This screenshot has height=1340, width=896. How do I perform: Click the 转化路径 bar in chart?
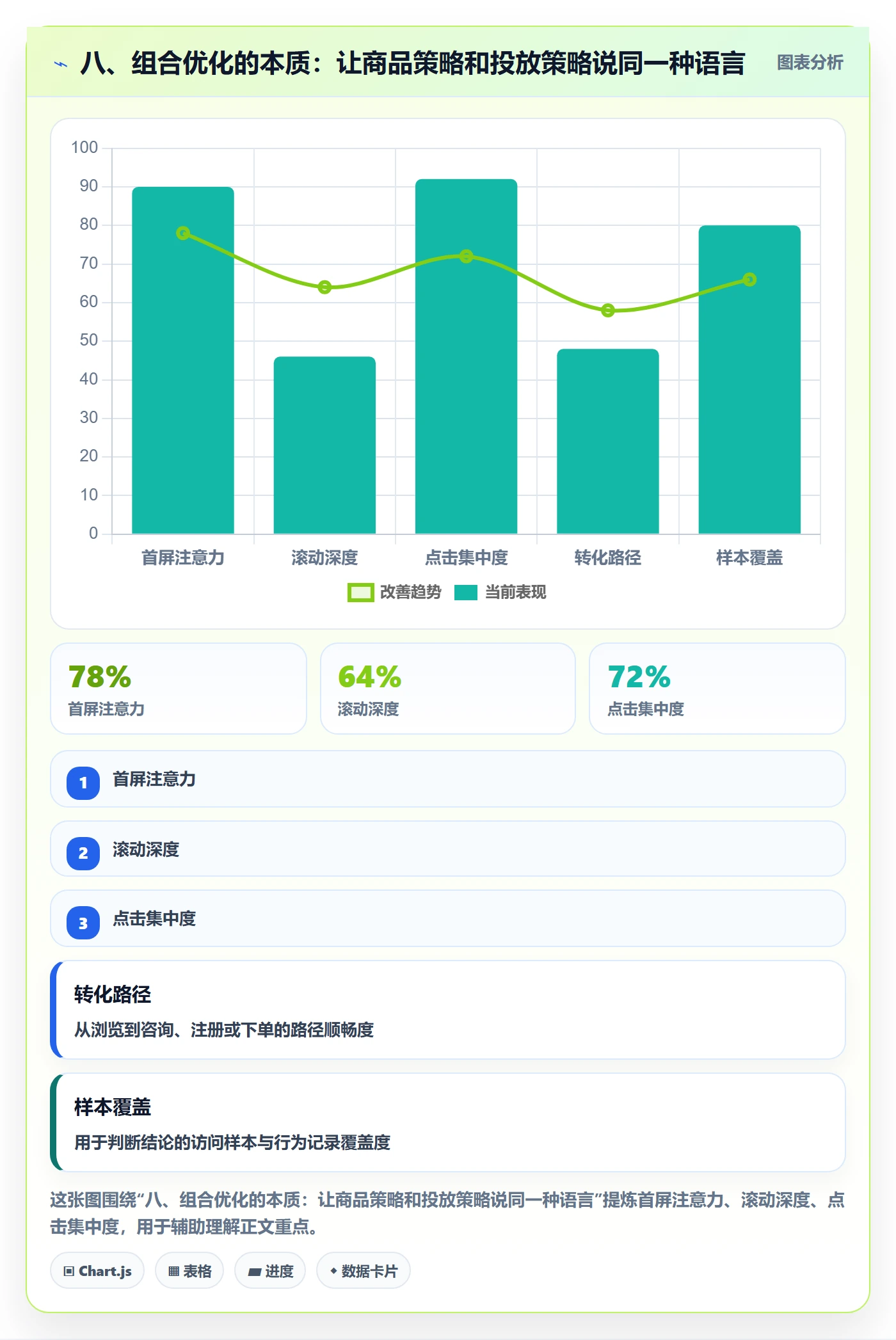click(x=608, y=442)
